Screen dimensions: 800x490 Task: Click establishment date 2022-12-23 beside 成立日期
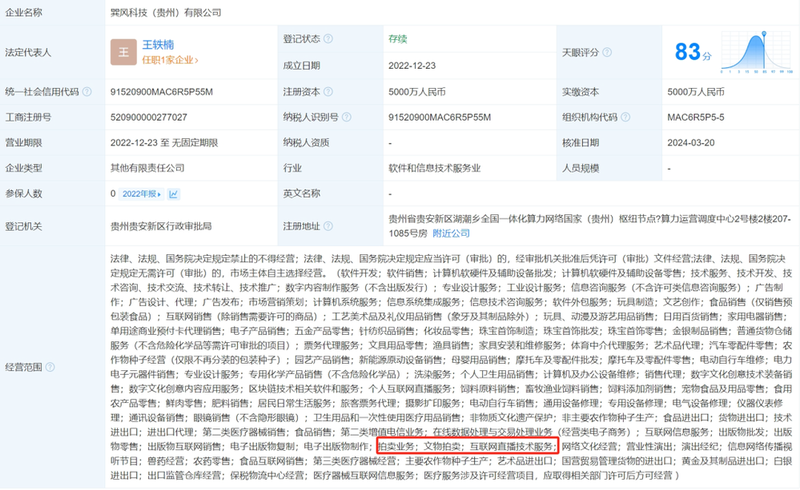click(x=412, y=66)
